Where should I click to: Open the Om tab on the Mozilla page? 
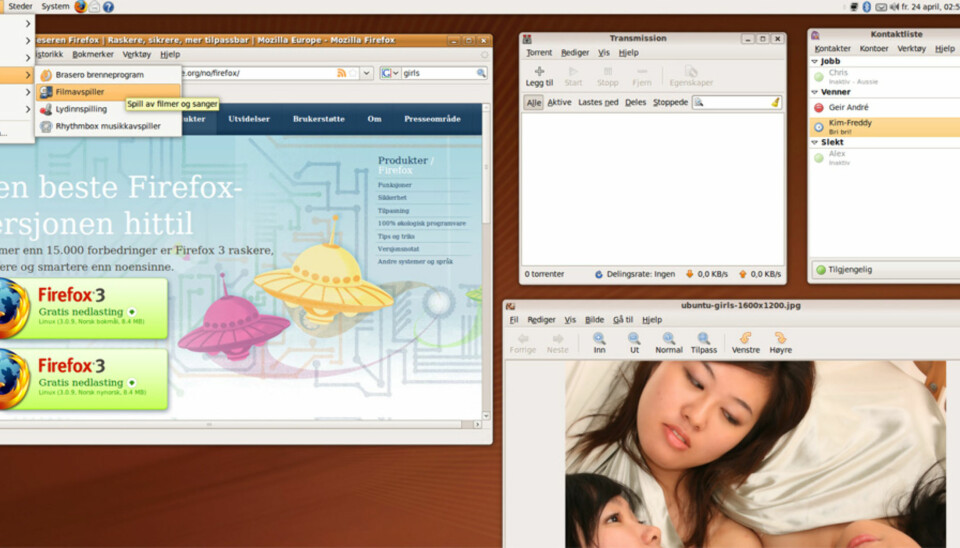[x=374, y=119]
